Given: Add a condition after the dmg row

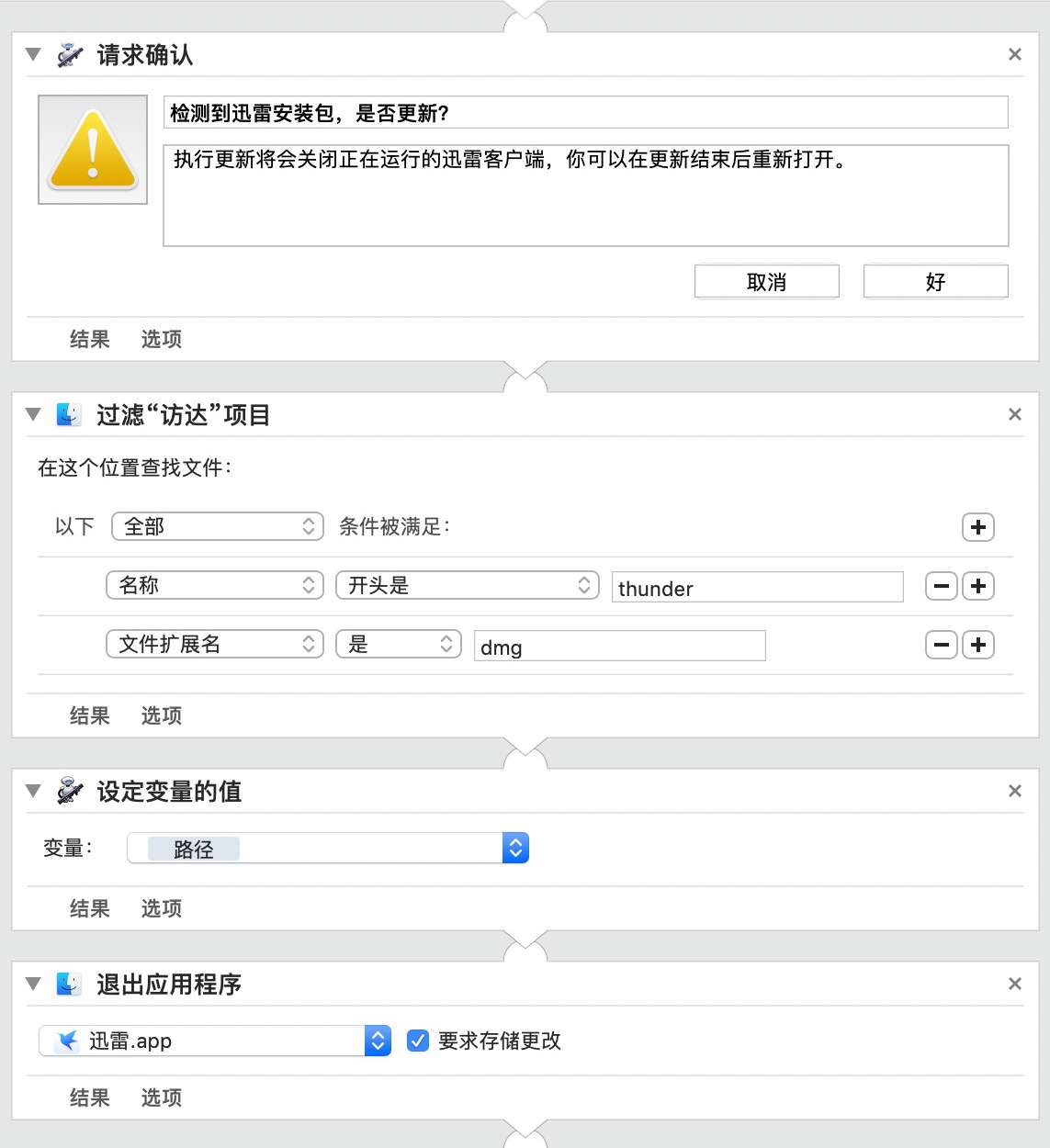Looking at the screenshot, I should [977, 645].
